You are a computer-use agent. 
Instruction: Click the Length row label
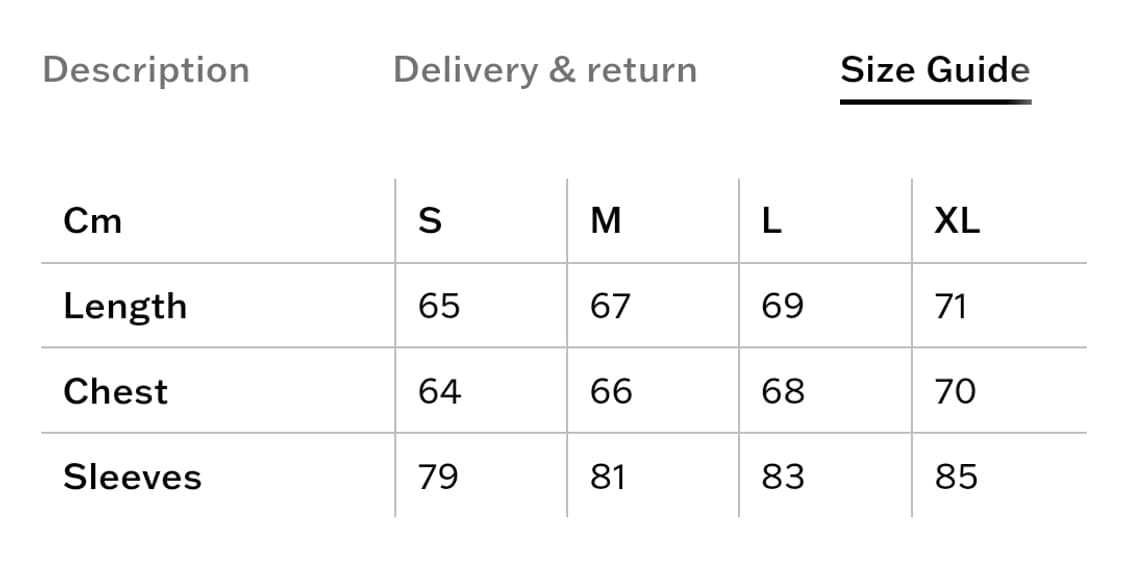pyautogui.click(x=125, y=306)
